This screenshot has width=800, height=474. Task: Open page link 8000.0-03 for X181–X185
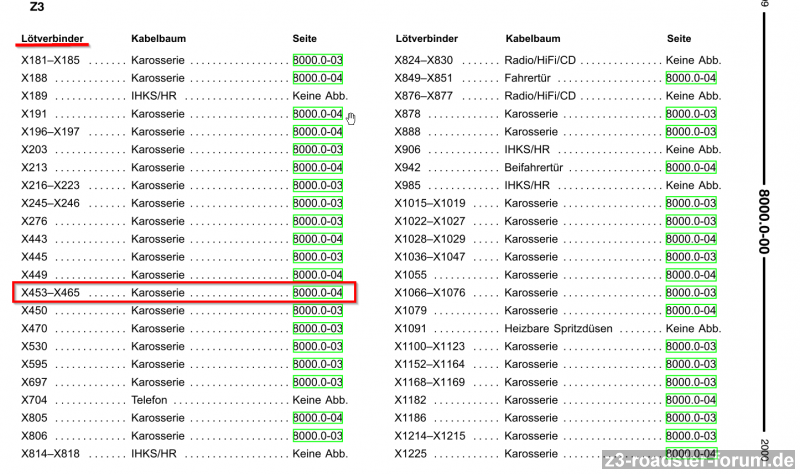point(318,60)
